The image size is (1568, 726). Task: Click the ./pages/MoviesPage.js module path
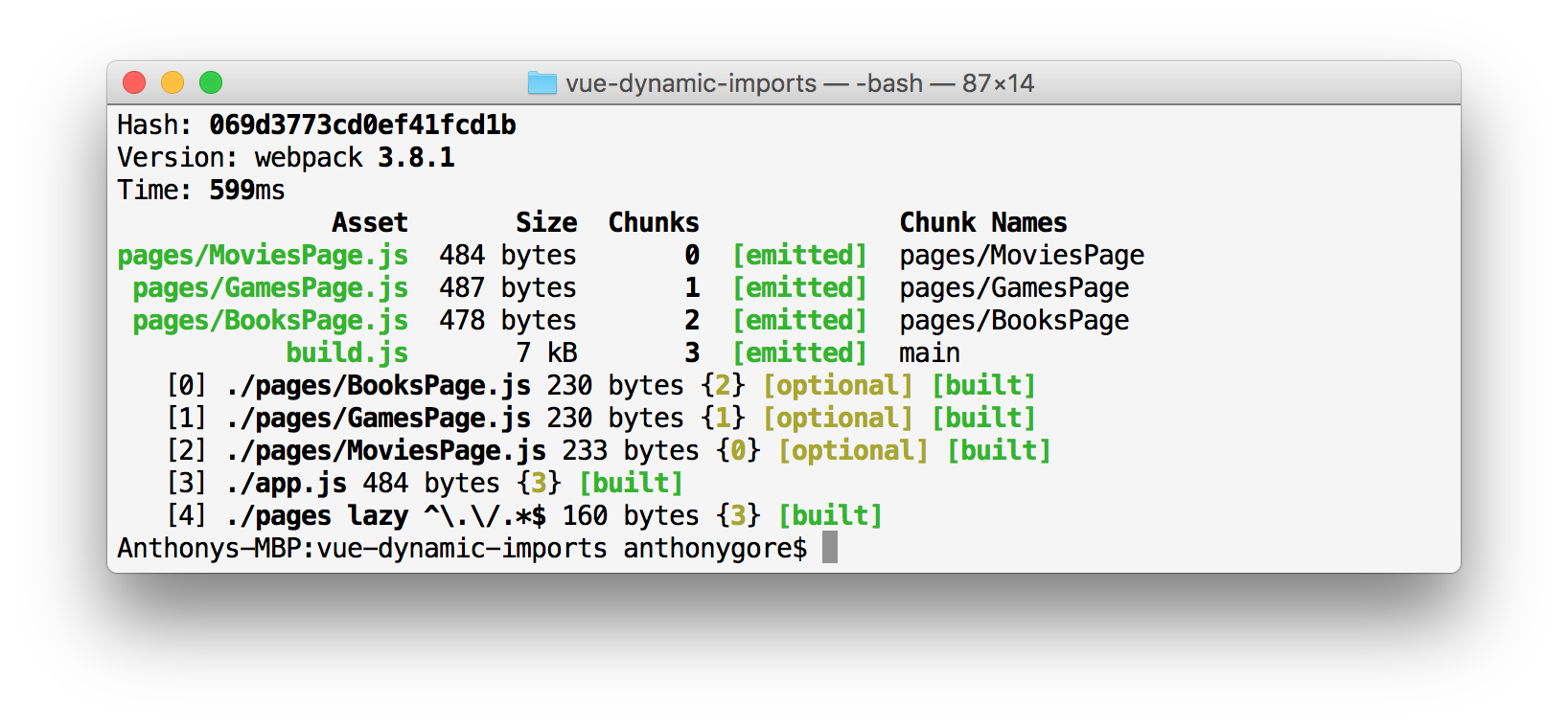tap(385, 451)
